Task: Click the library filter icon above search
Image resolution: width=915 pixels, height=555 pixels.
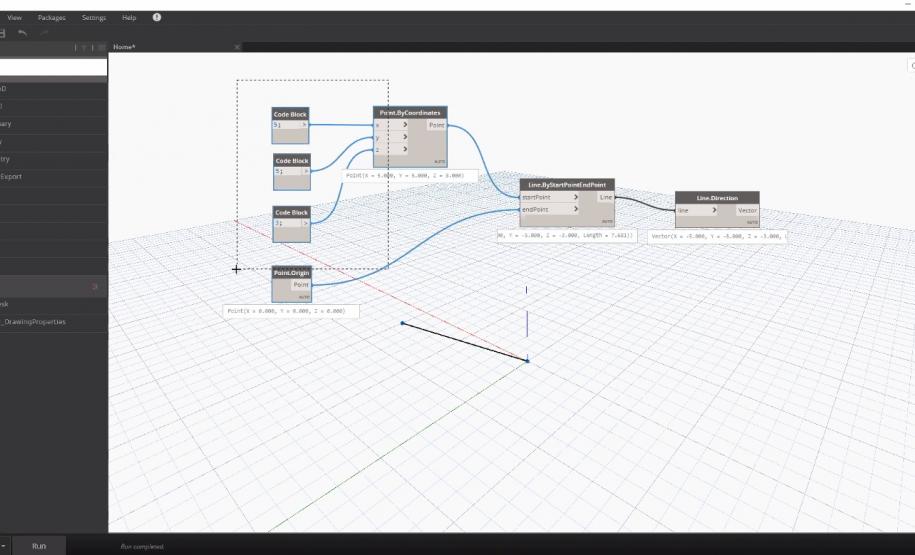Action: tap(85, 47)
